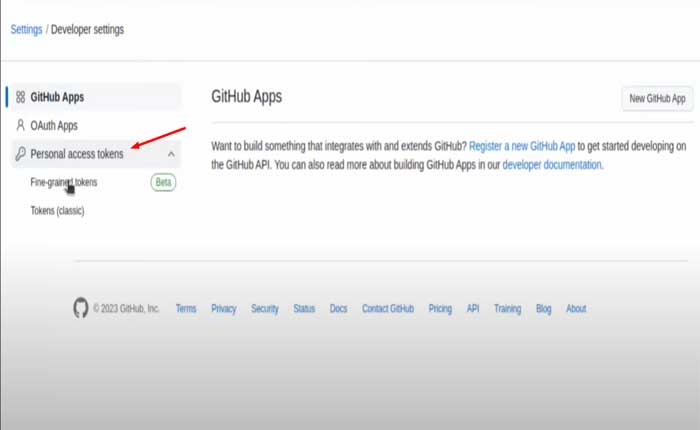The height and width of the screenshot is (430, 700).
Task: Open the Blog footer link
Action: point(543,309)
